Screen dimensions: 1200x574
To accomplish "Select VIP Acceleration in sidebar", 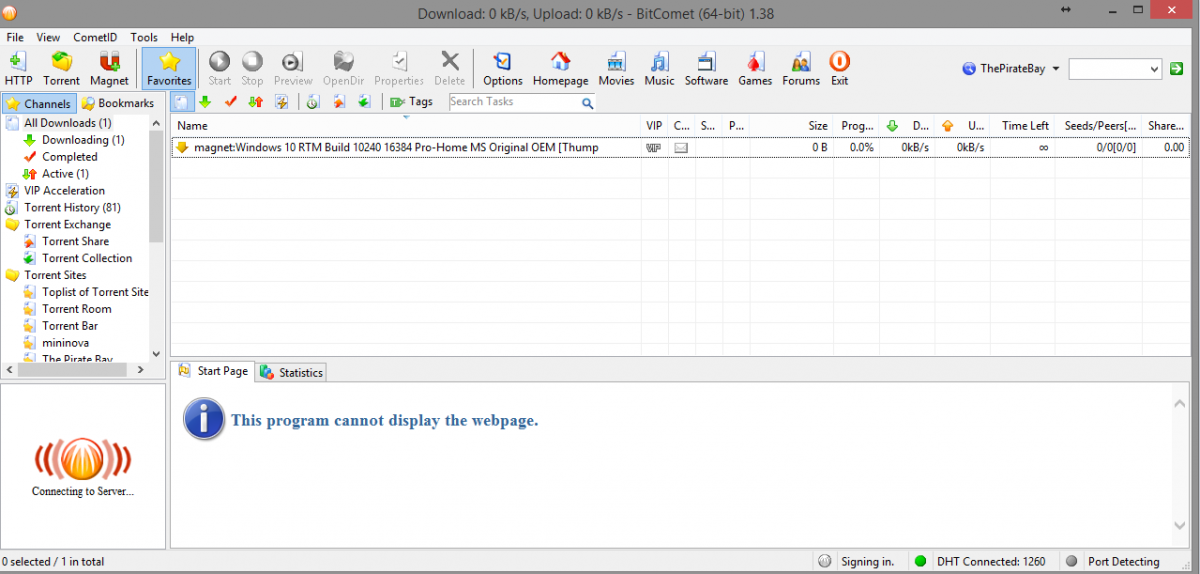I will (x=64, y=190).
